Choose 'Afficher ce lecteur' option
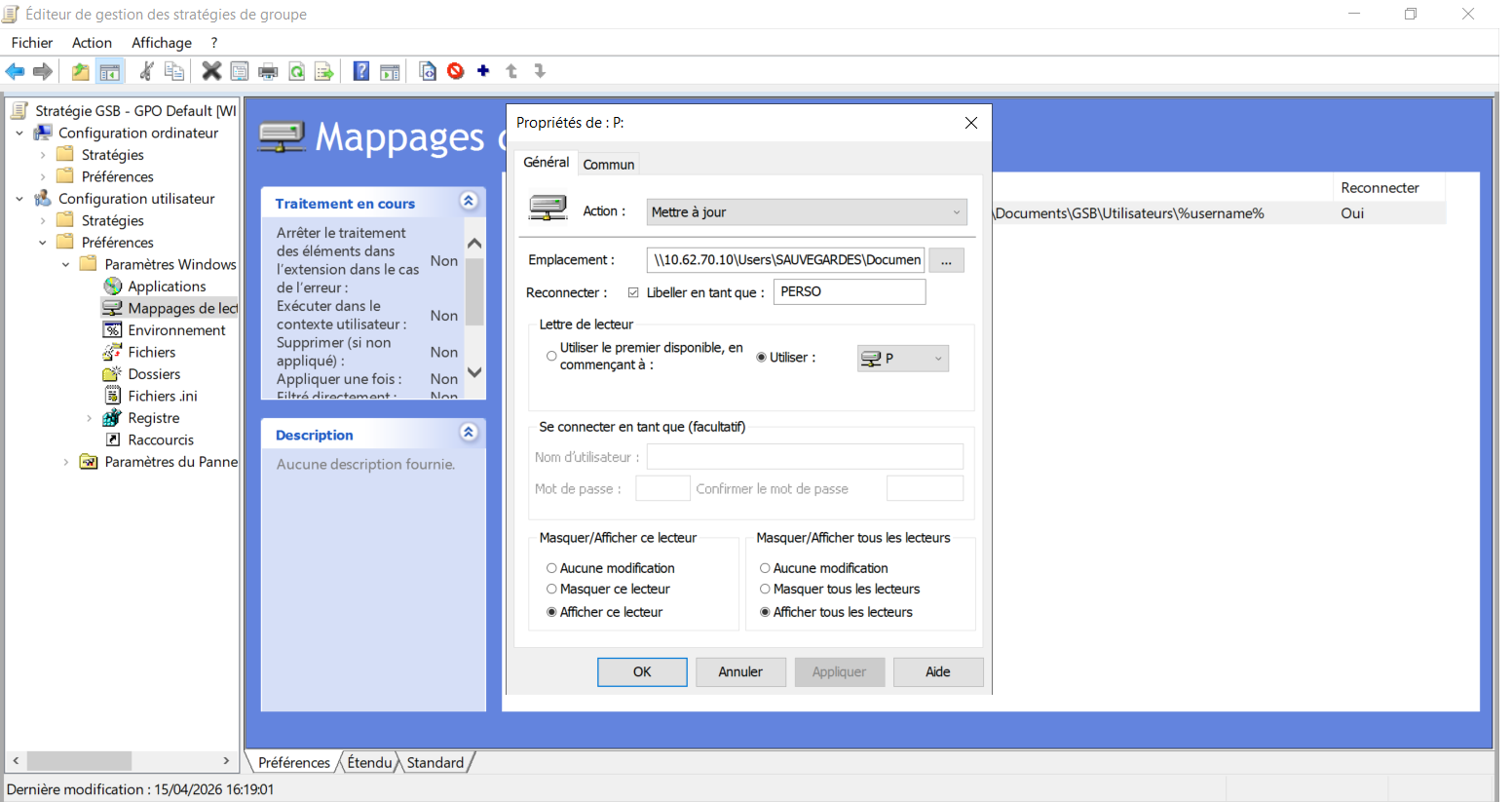The width and height of the screenshot is (1512, 802). (x=551, y=612)
